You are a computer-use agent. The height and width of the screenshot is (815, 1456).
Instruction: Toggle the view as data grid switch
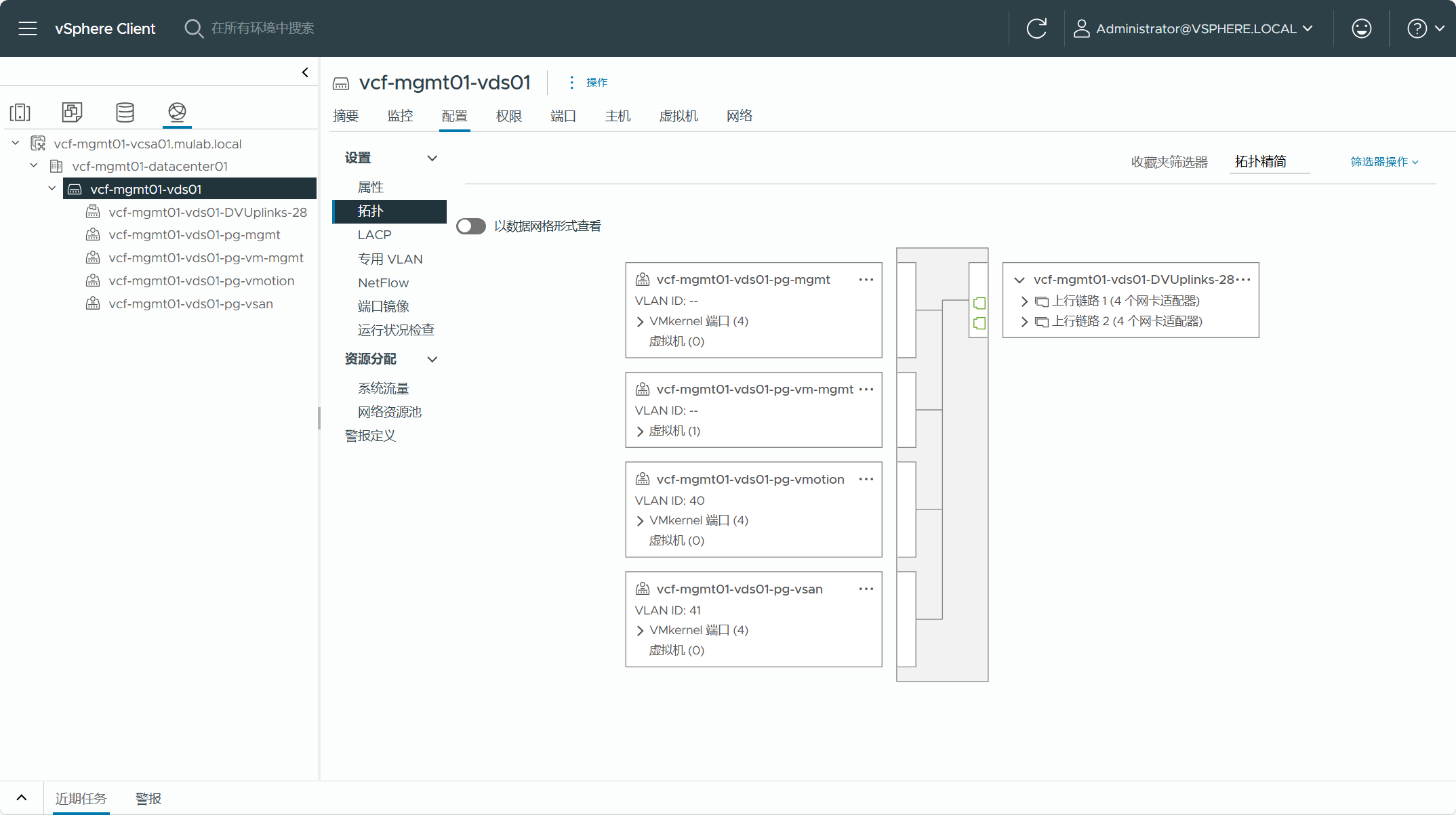pos(471,226)
